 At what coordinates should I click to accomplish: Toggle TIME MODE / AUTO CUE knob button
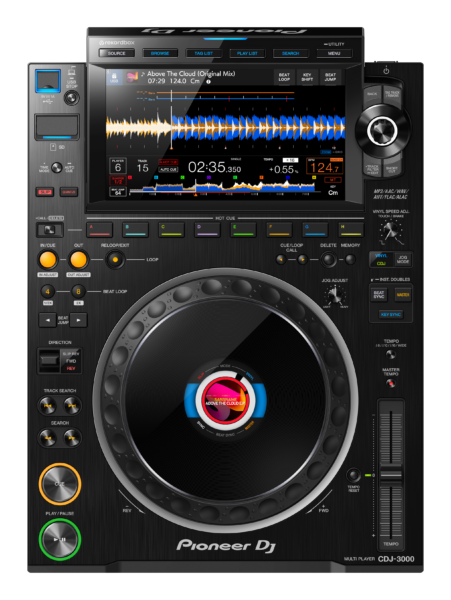point(57,168)
